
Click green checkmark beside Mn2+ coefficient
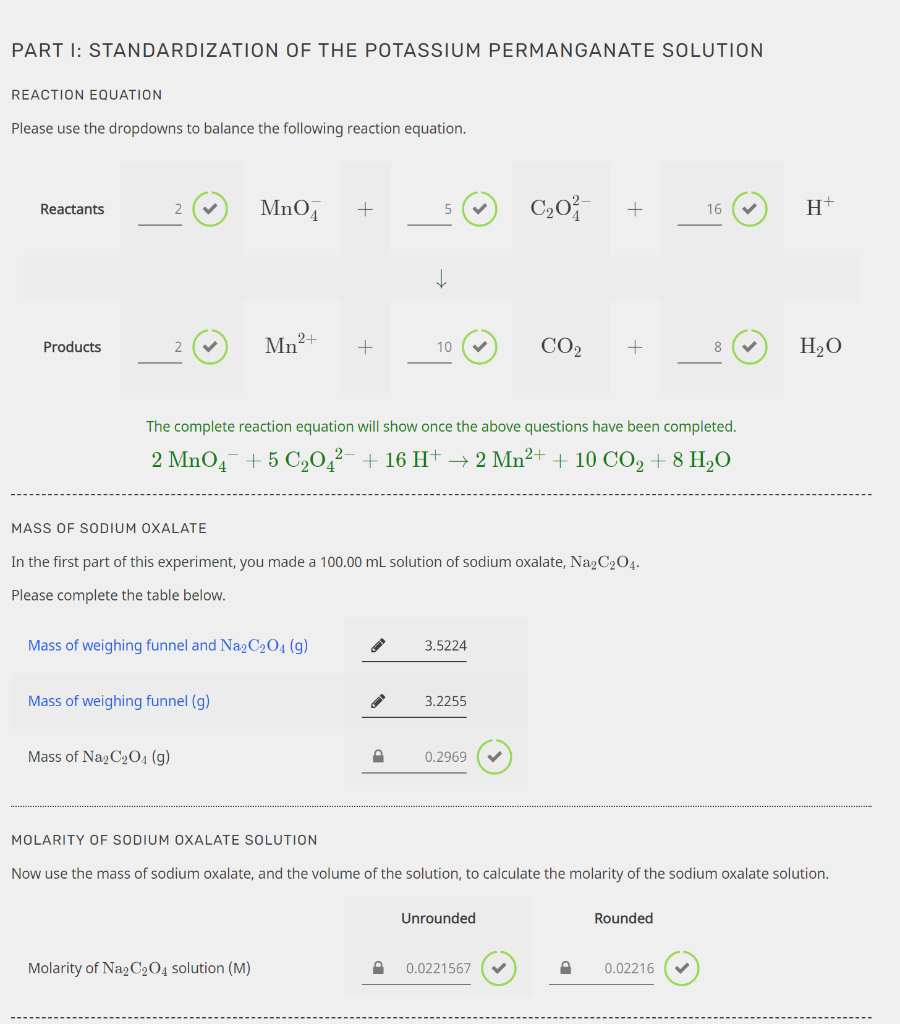pyautogui.click(x=210, y=346)
